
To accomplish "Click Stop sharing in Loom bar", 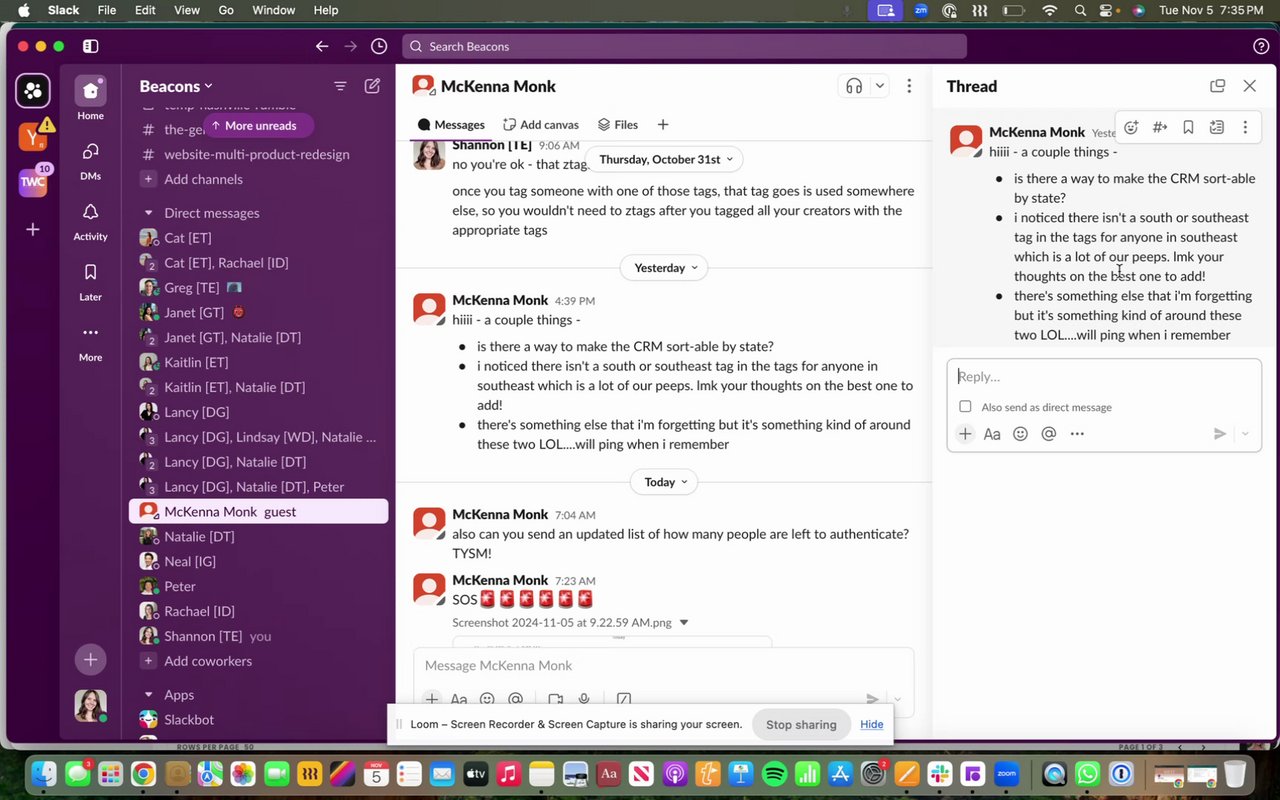I will [x=801, y=725].
